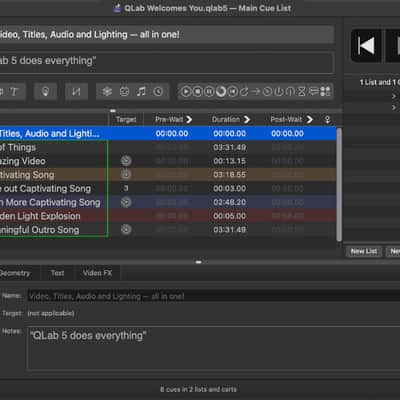The image size is (400, 400).
Task: Select the "...of Things" cue row
Action: point(168,147)
